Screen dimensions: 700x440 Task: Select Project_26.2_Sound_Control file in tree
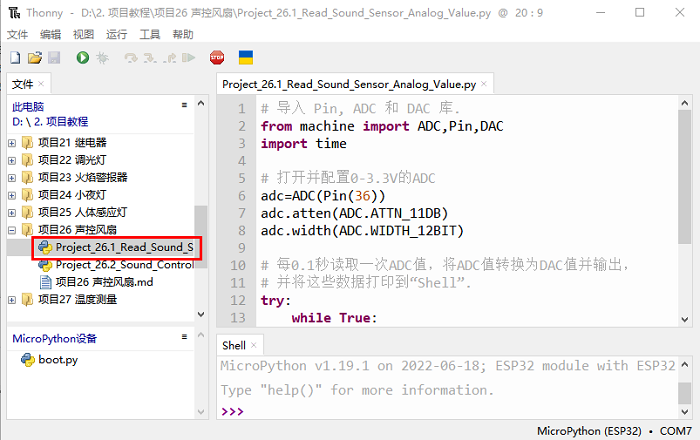point(123,265)
